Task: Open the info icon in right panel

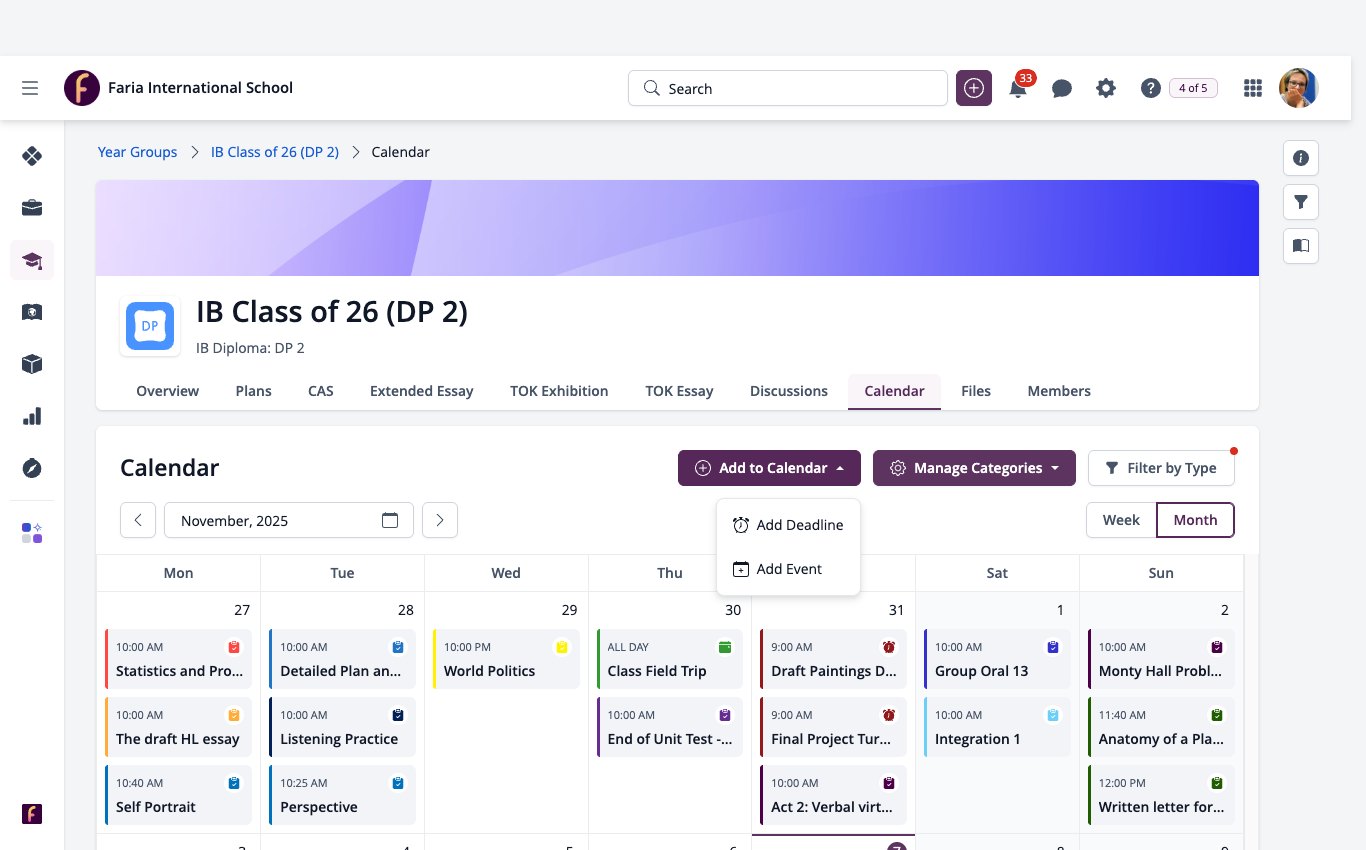Action: pyautogui.click(x=1301, y=158)
